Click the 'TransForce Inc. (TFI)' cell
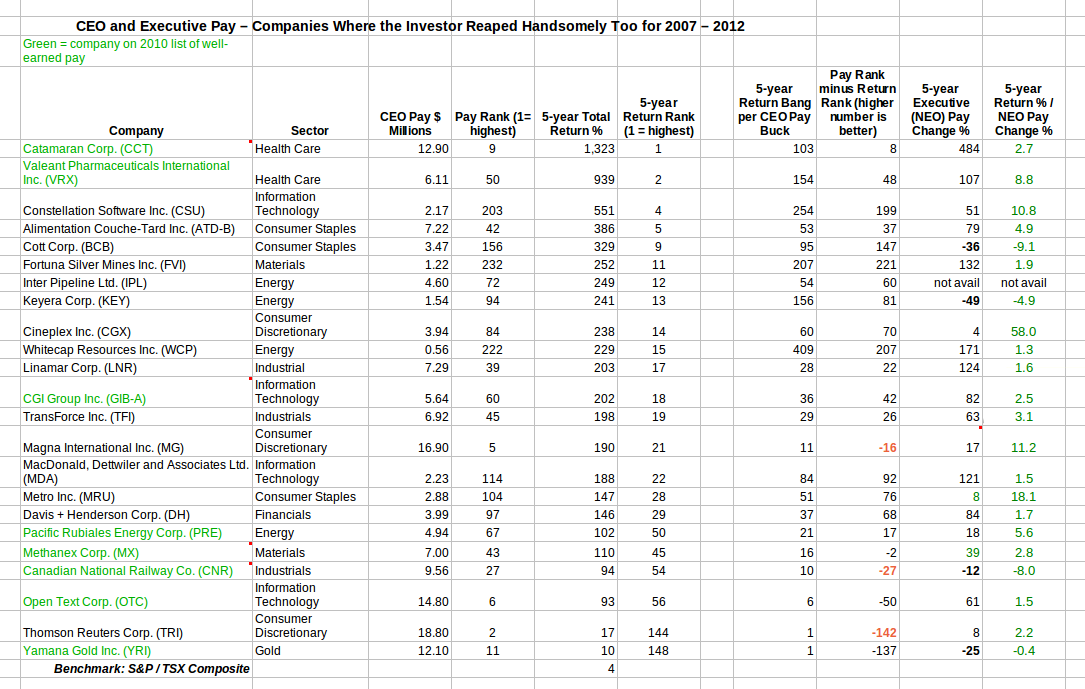Image resolution: width=1085 pixels, height=689 pixels. coord(136,417)
